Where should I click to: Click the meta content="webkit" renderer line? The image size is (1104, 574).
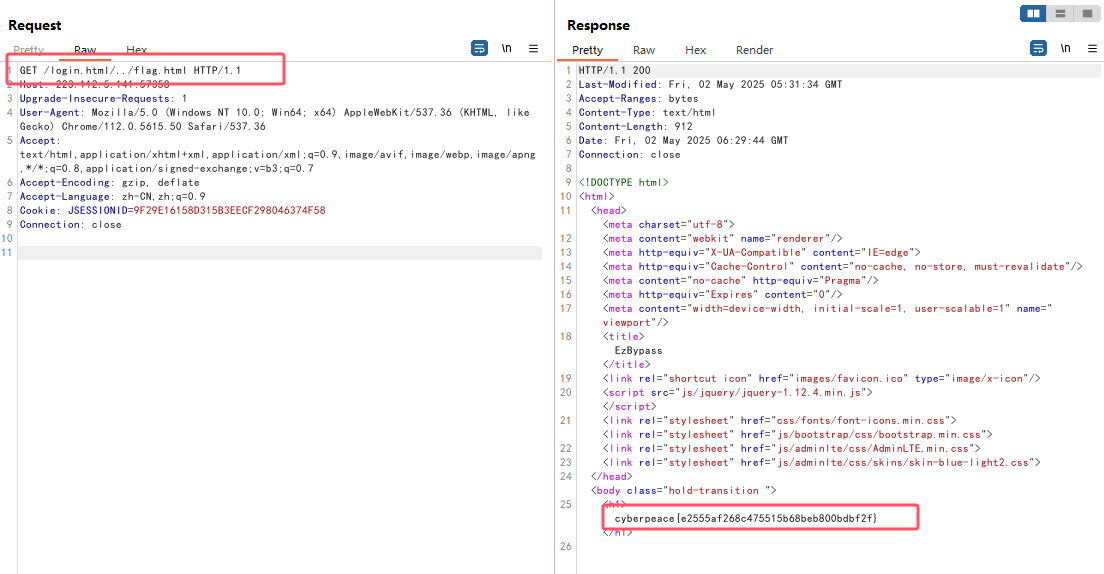tap(722, 239)
